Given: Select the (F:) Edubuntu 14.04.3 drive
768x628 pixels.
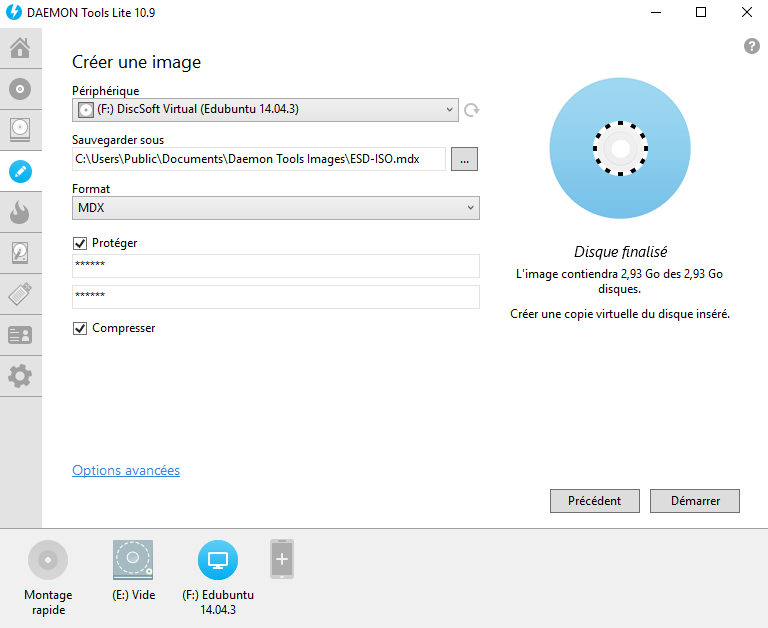Looking at the screenshot, I should [218, 560].
